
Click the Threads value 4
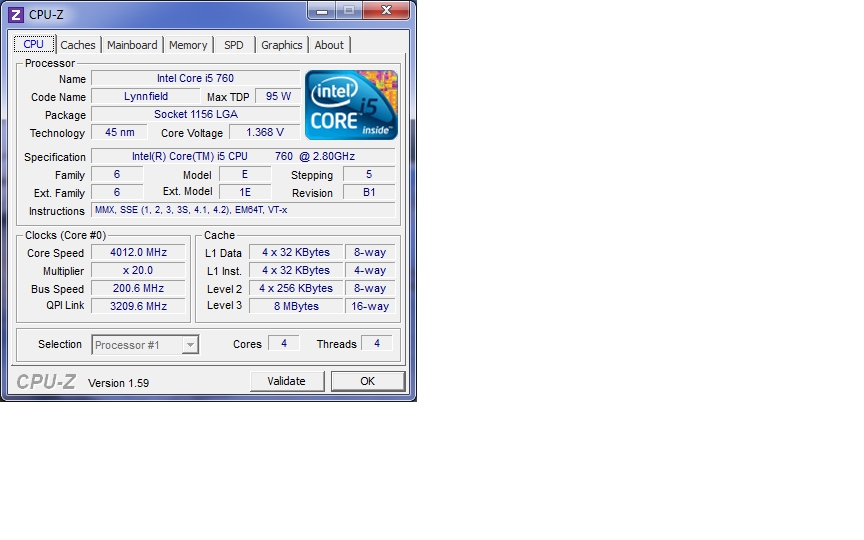tap(377, 343)
